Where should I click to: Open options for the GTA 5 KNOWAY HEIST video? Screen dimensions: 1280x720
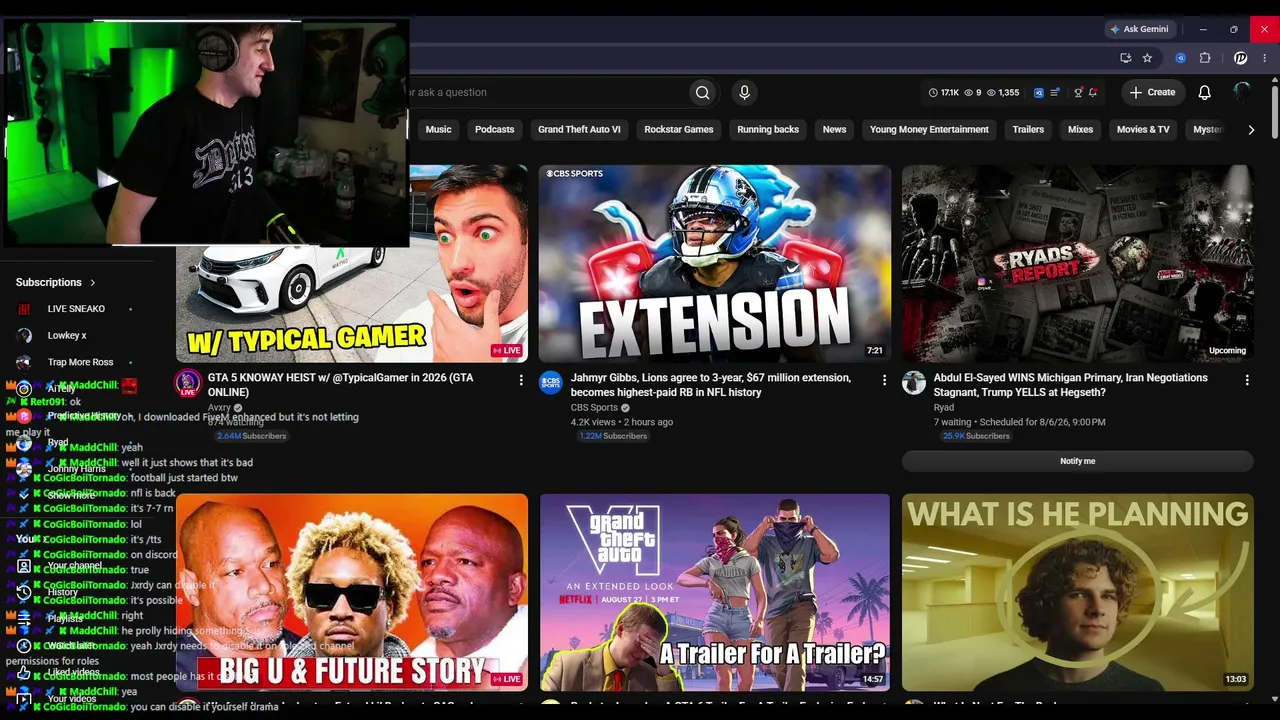point(521,380)
